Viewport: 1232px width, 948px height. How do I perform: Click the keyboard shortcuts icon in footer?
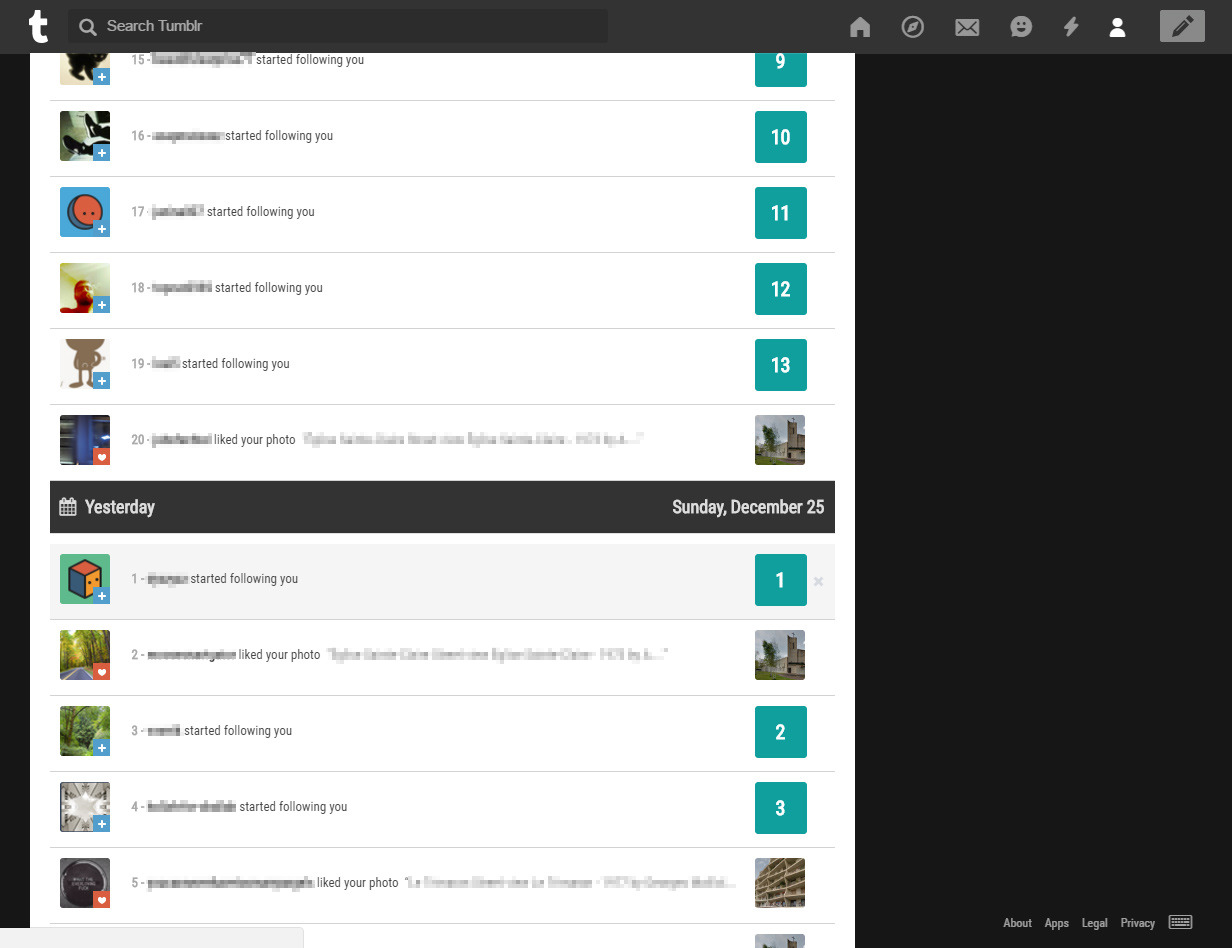pos(1181,922)
